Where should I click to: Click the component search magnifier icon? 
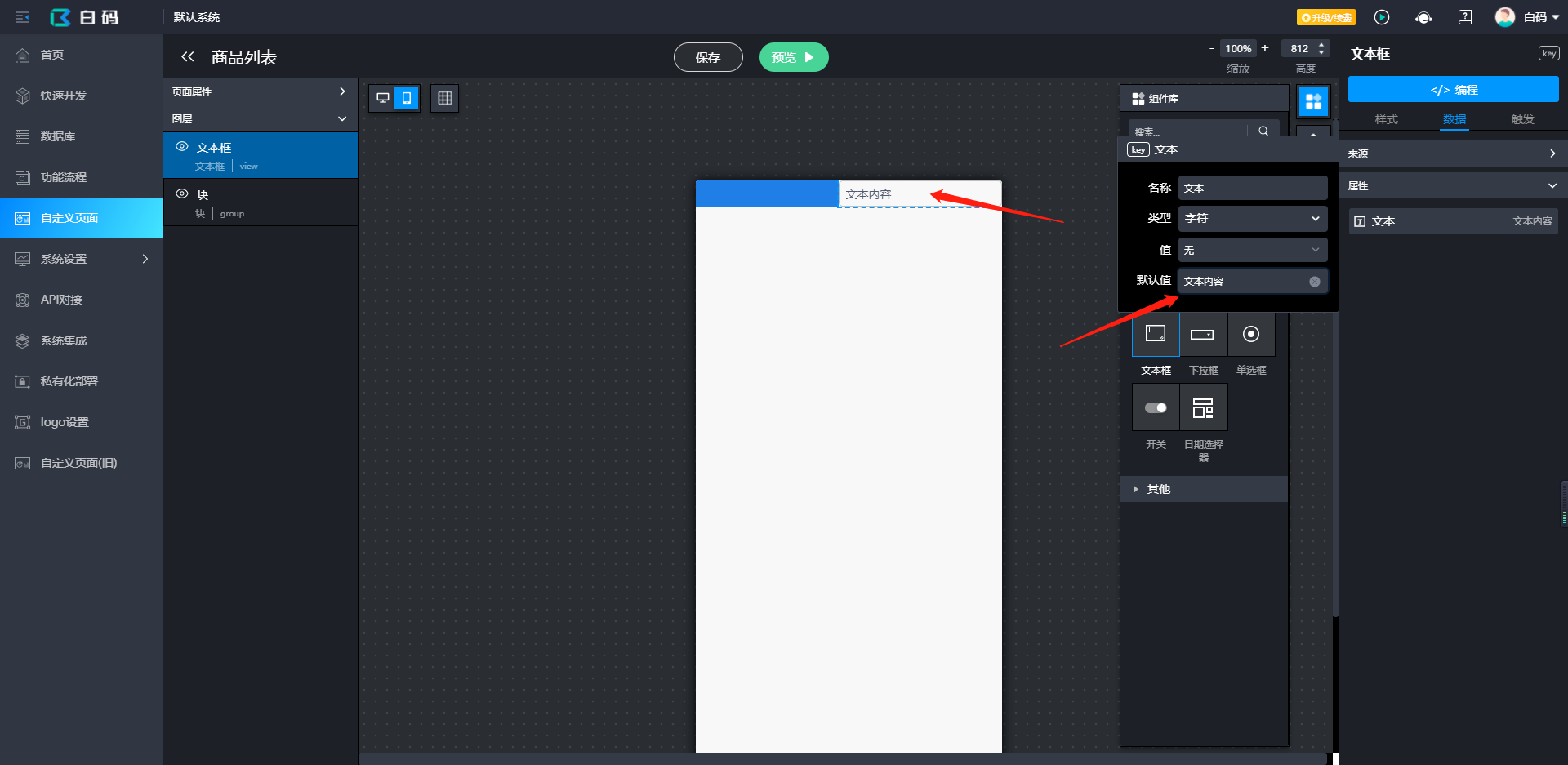1263,131
